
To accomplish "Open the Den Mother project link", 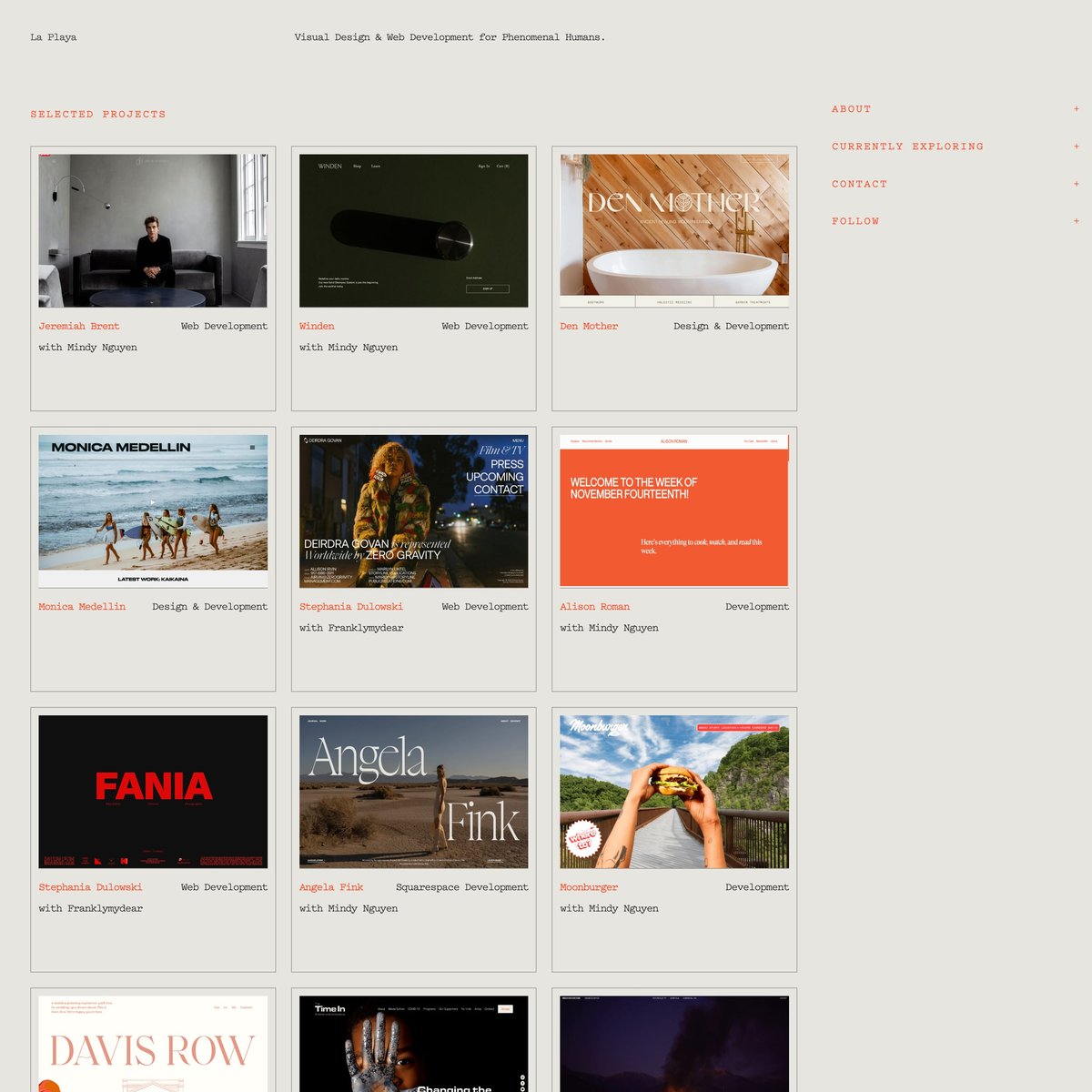I will pos(589,326).
